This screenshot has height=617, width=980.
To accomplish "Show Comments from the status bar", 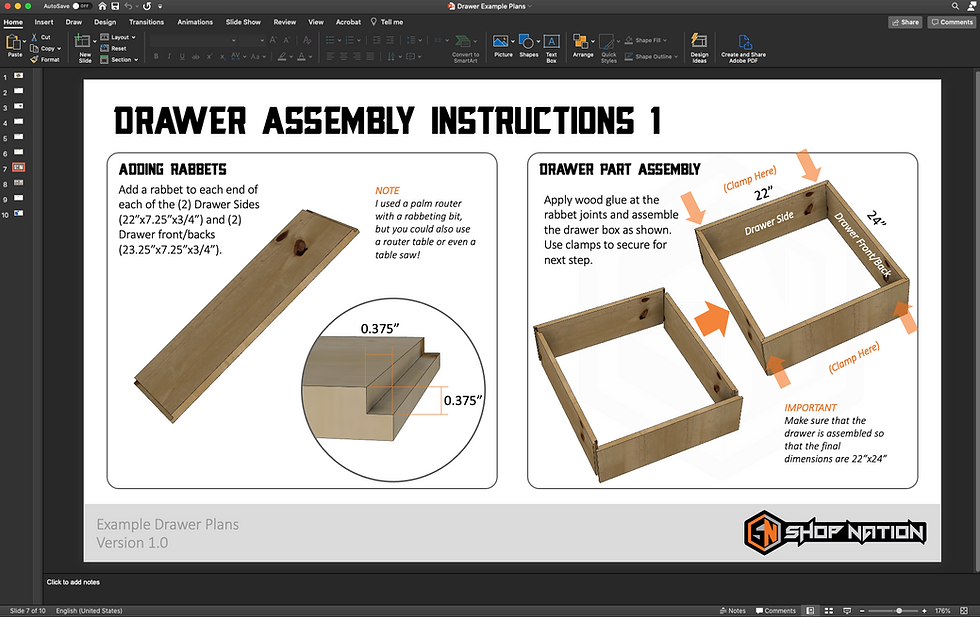I will tap(776, 611).
